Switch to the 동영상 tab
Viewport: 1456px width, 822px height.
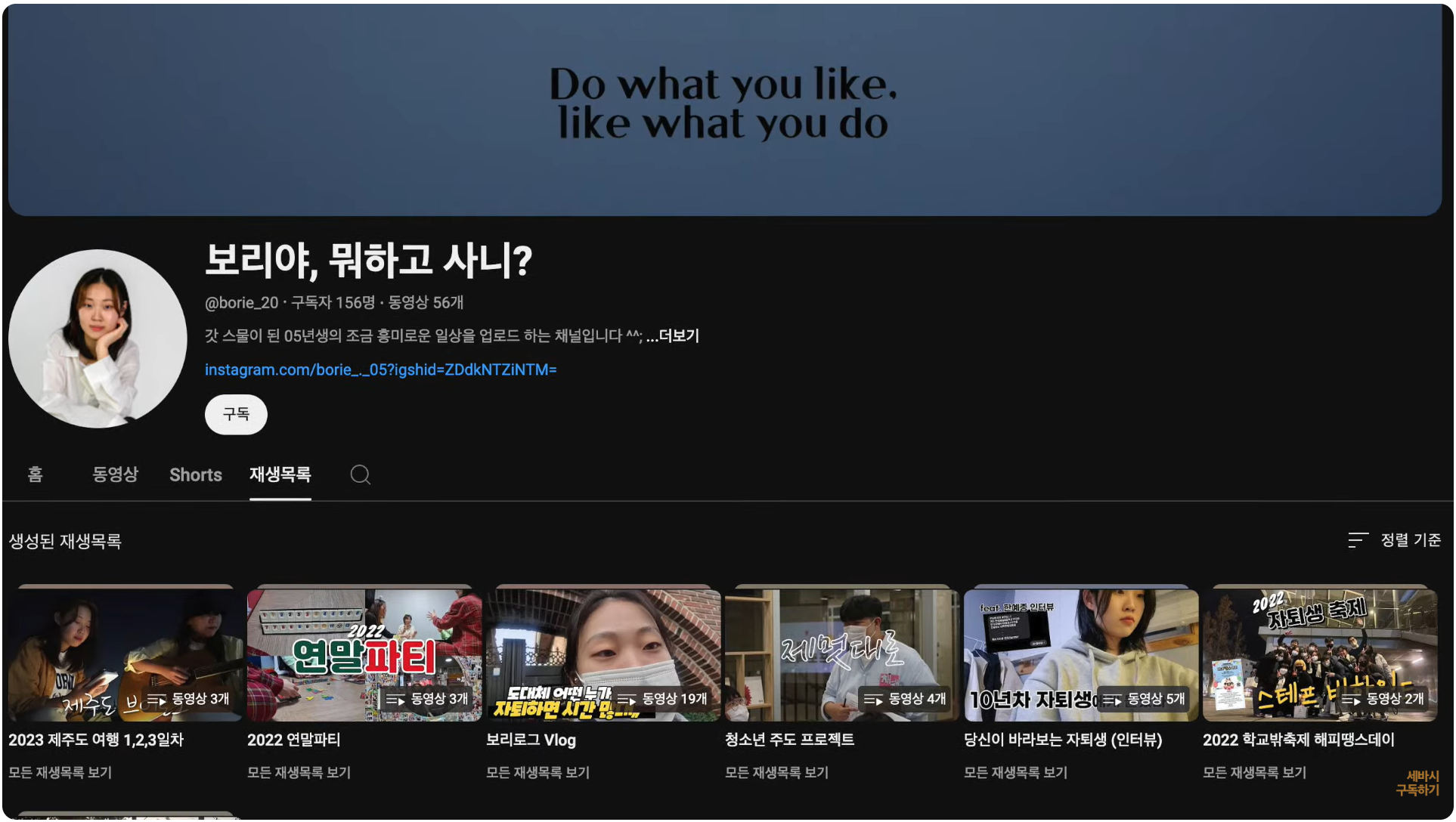pos(115,474)
